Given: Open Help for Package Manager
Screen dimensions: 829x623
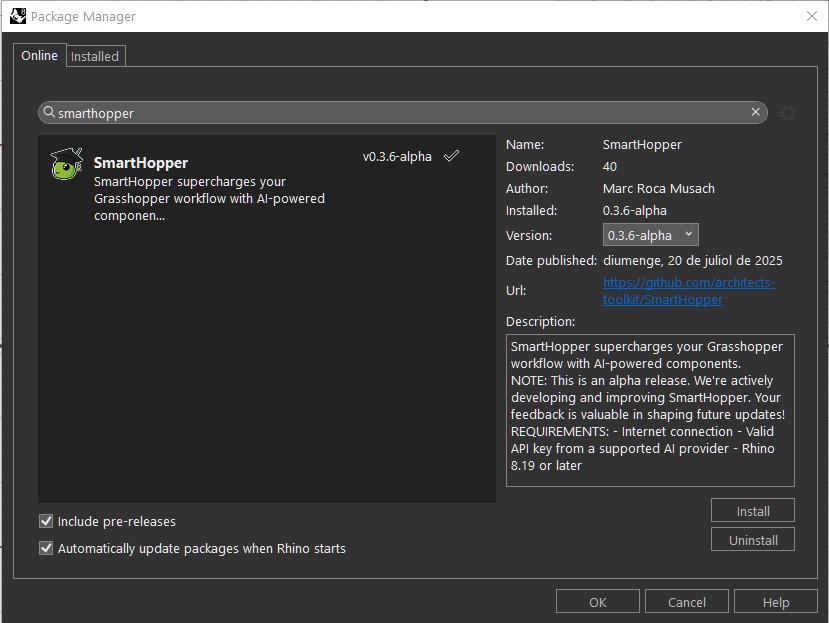Looking at the screenshot, I should (776, 602).
